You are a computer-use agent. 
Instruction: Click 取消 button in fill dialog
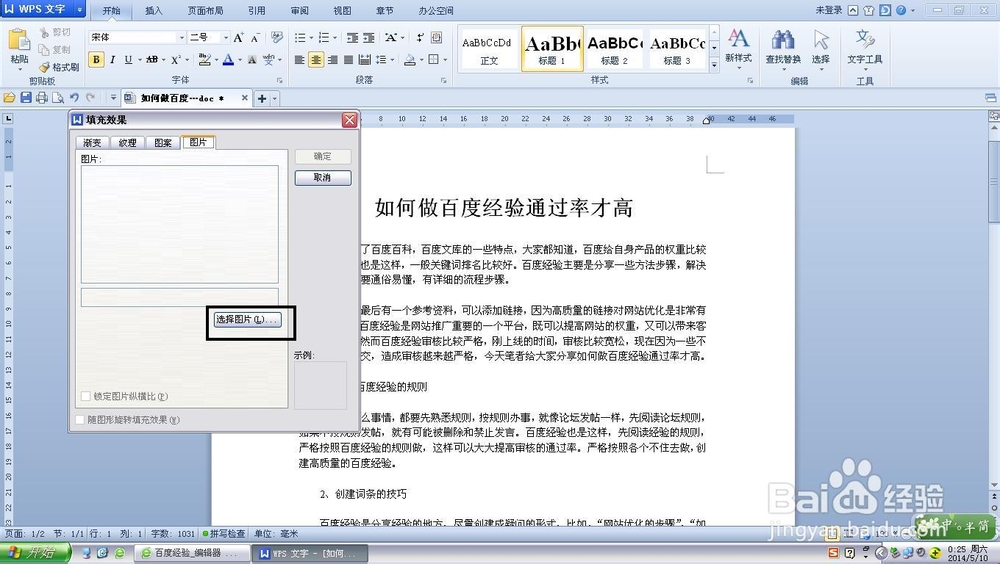(x=323, y=177)
